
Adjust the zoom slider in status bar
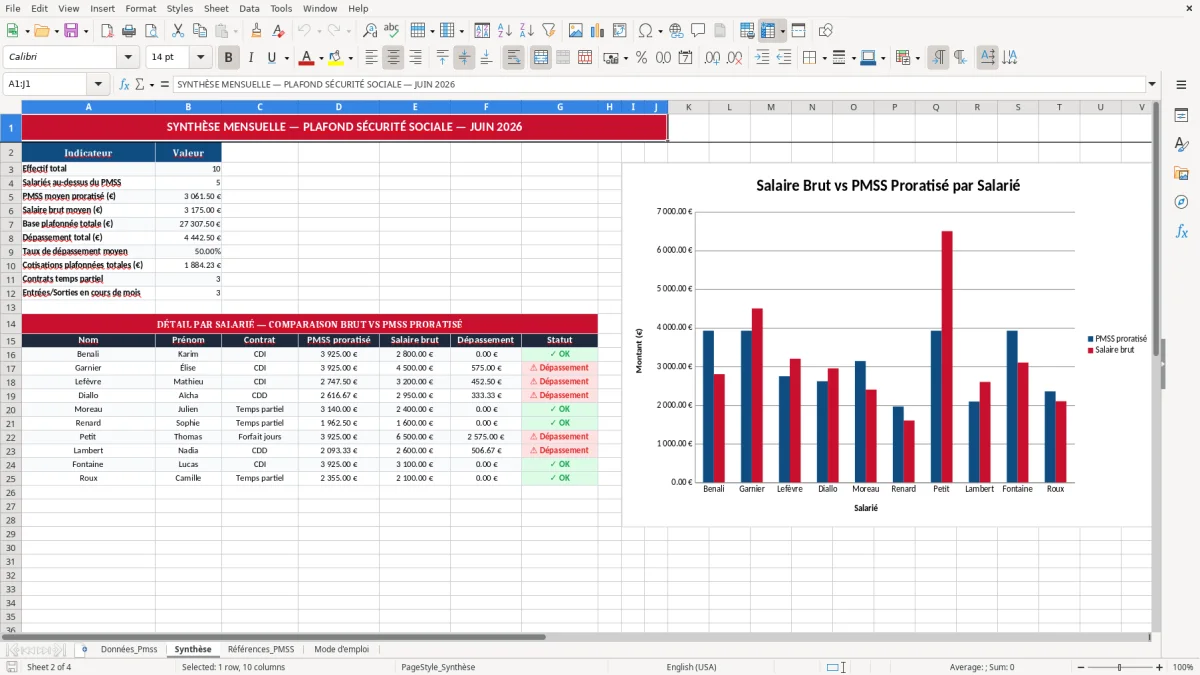pos(1119,667)
